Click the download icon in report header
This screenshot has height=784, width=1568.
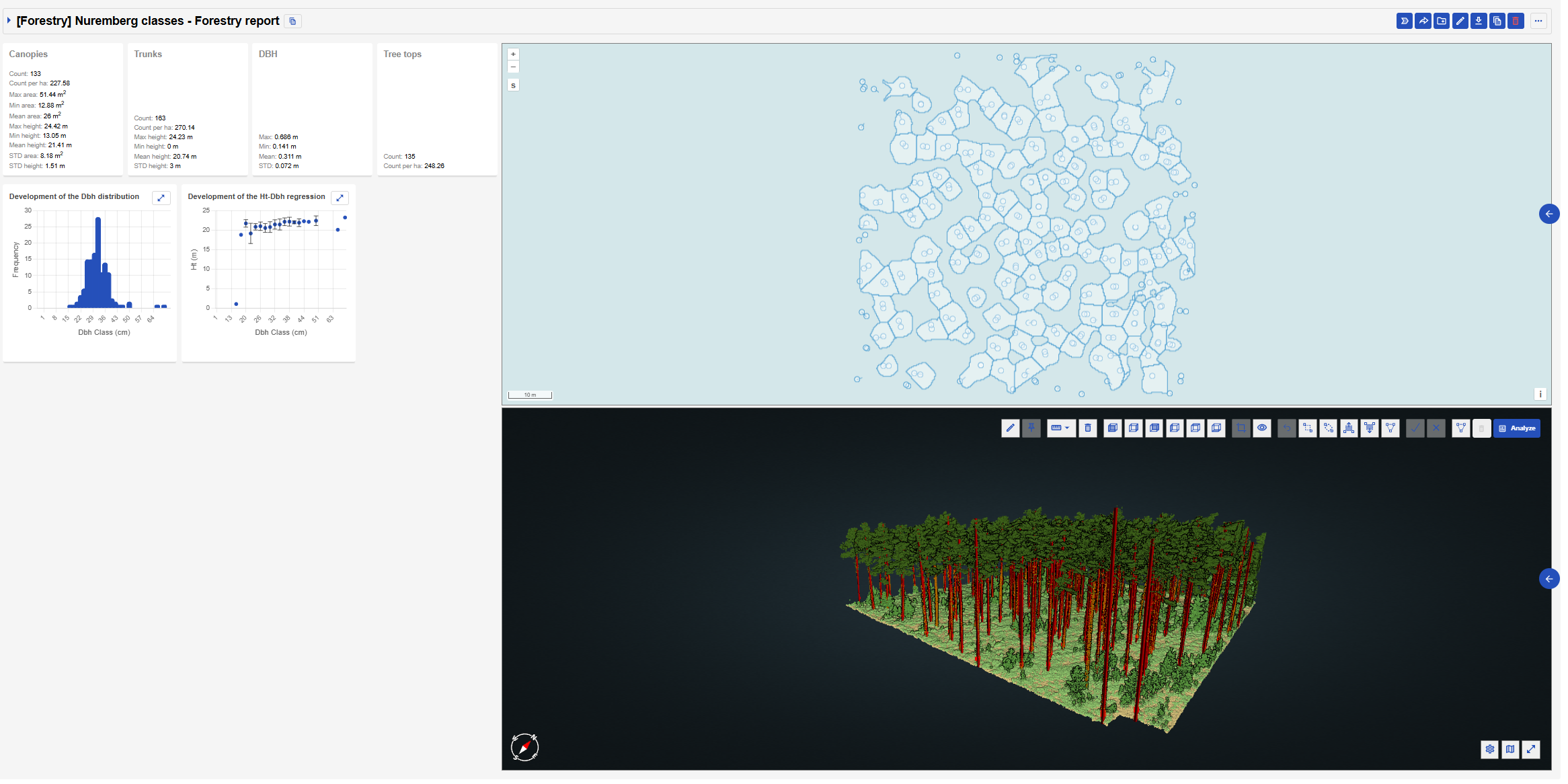(x=1478, y=21)
